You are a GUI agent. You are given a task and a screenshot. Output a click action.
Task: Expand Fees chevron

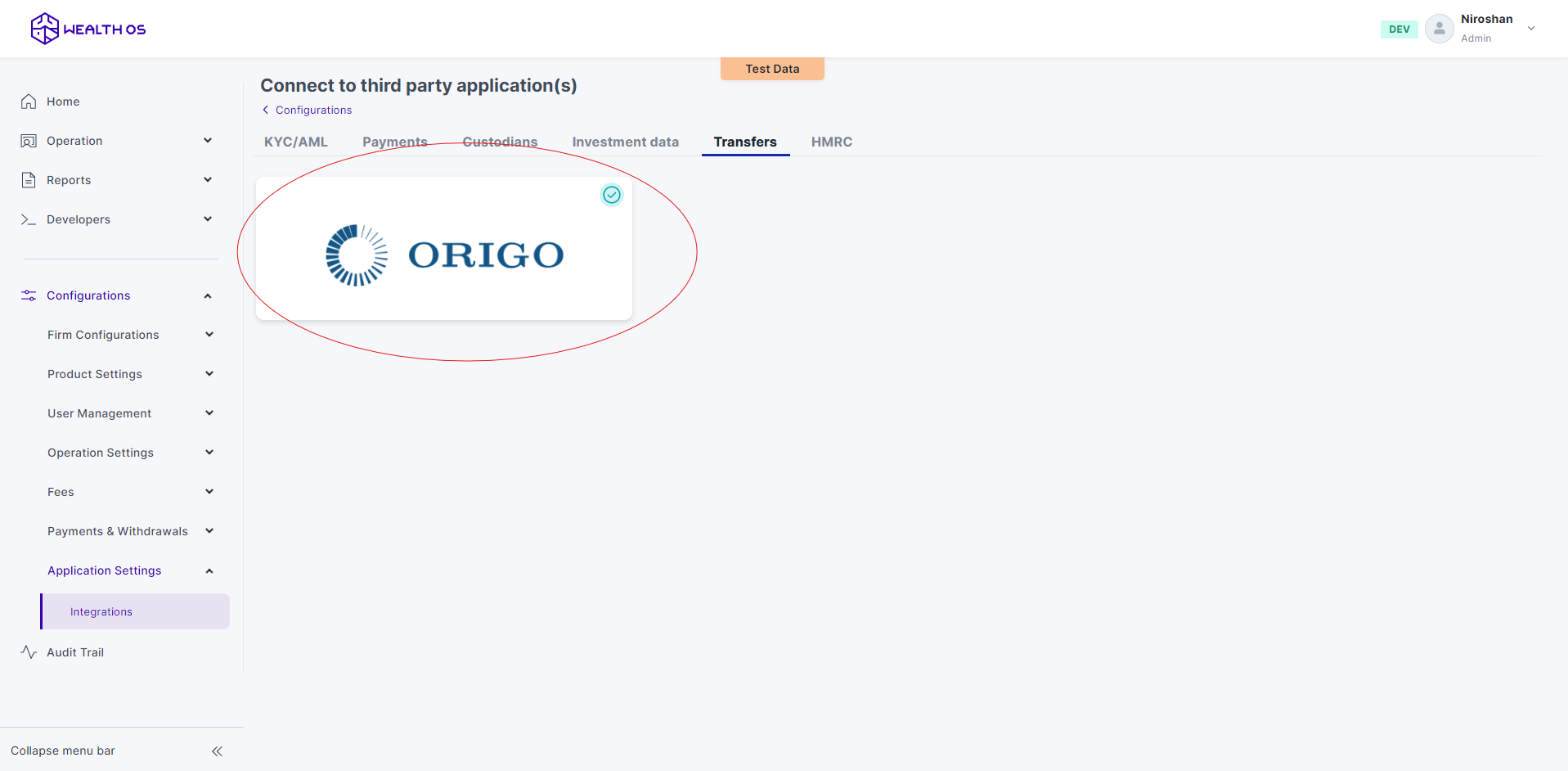click(209, 492)
